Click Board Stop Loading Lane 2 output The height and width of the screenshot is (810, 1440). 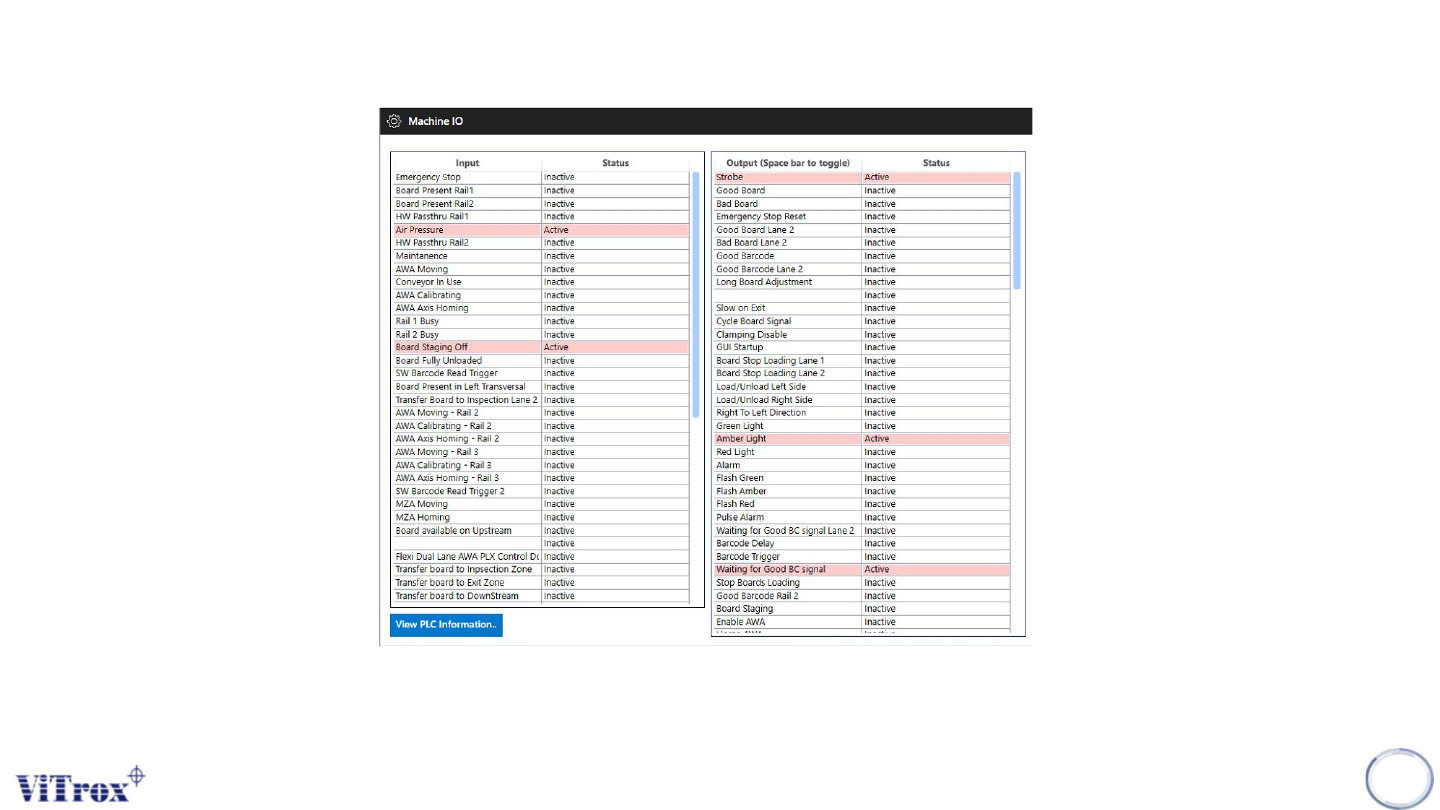(862, 373)
